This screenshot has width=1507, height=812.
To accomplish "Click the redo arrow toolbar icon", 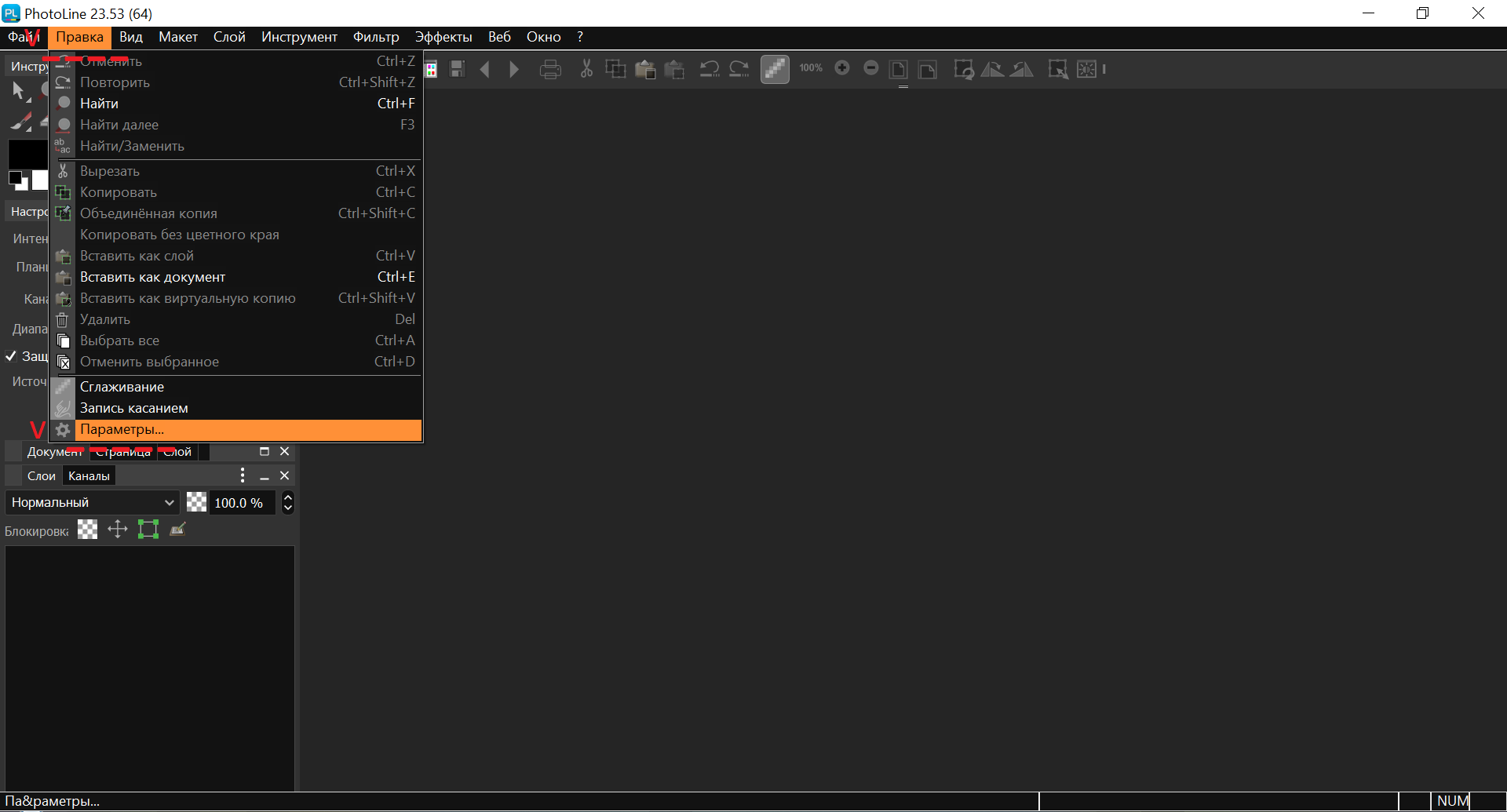I will pyautogui.click(x=739, y=70).
